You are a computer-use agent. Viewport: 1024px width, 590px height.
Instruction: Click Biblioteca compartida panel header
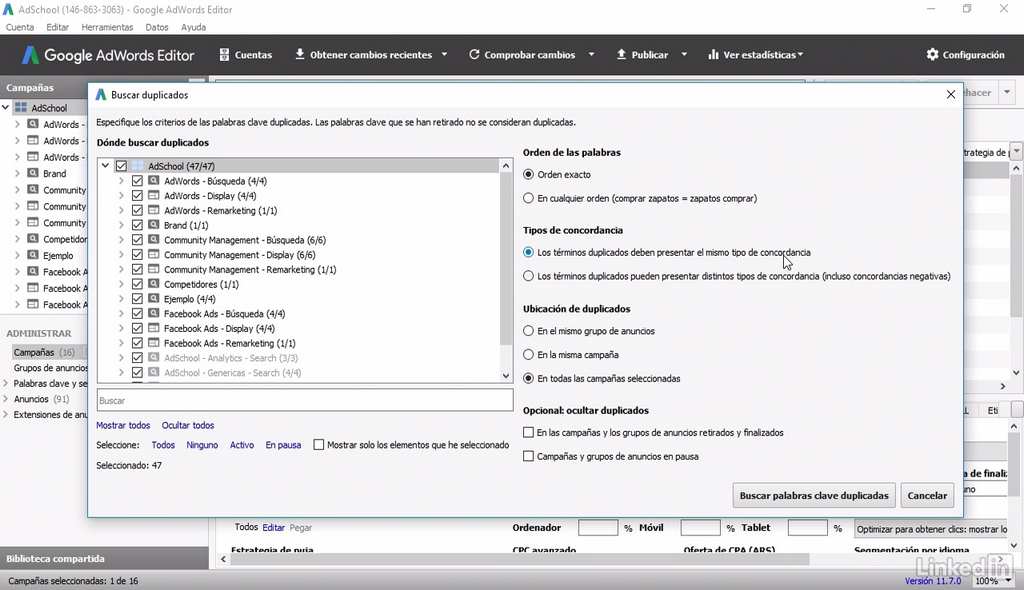coord(104,559)
